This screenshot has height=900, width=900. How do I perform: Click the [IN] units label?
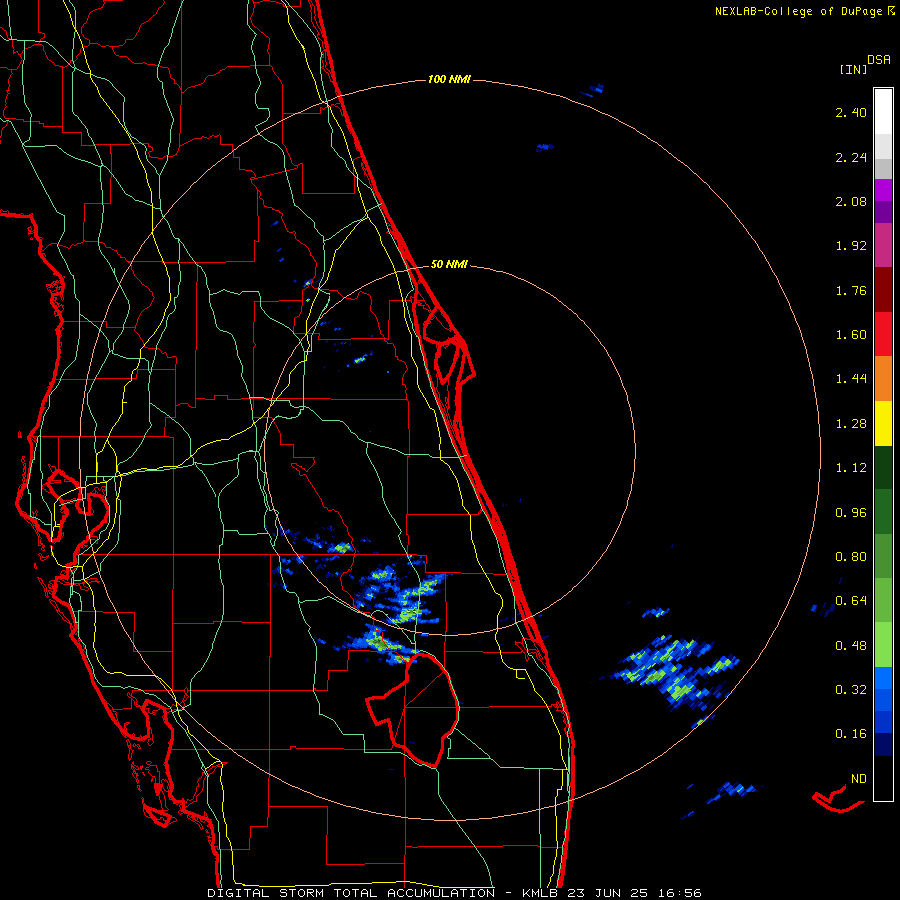click(x=853, y=69)
